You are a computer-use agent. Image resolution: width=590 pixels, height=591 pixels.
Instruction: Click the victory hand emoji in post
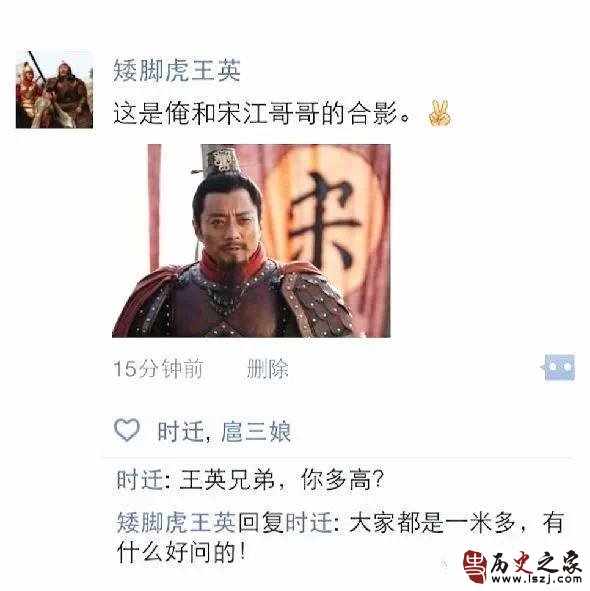point(439,113)
